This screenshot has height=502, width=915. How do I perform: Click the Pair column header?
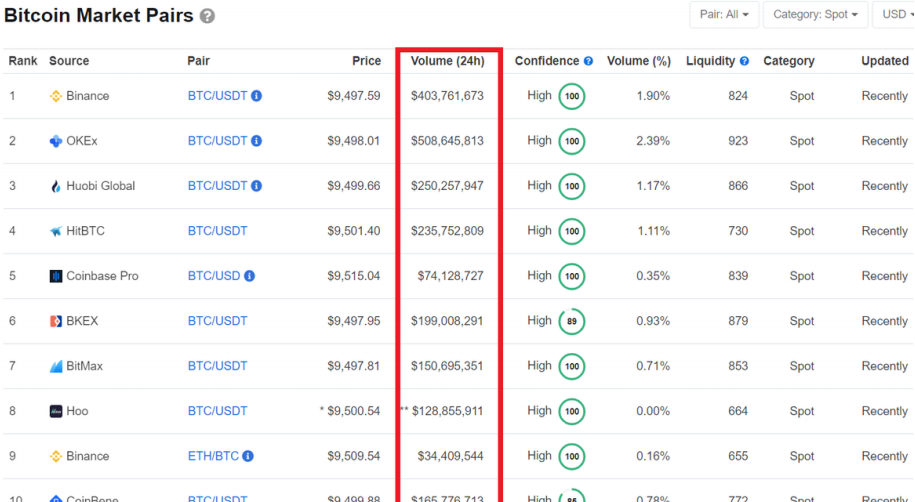point(198,61)
